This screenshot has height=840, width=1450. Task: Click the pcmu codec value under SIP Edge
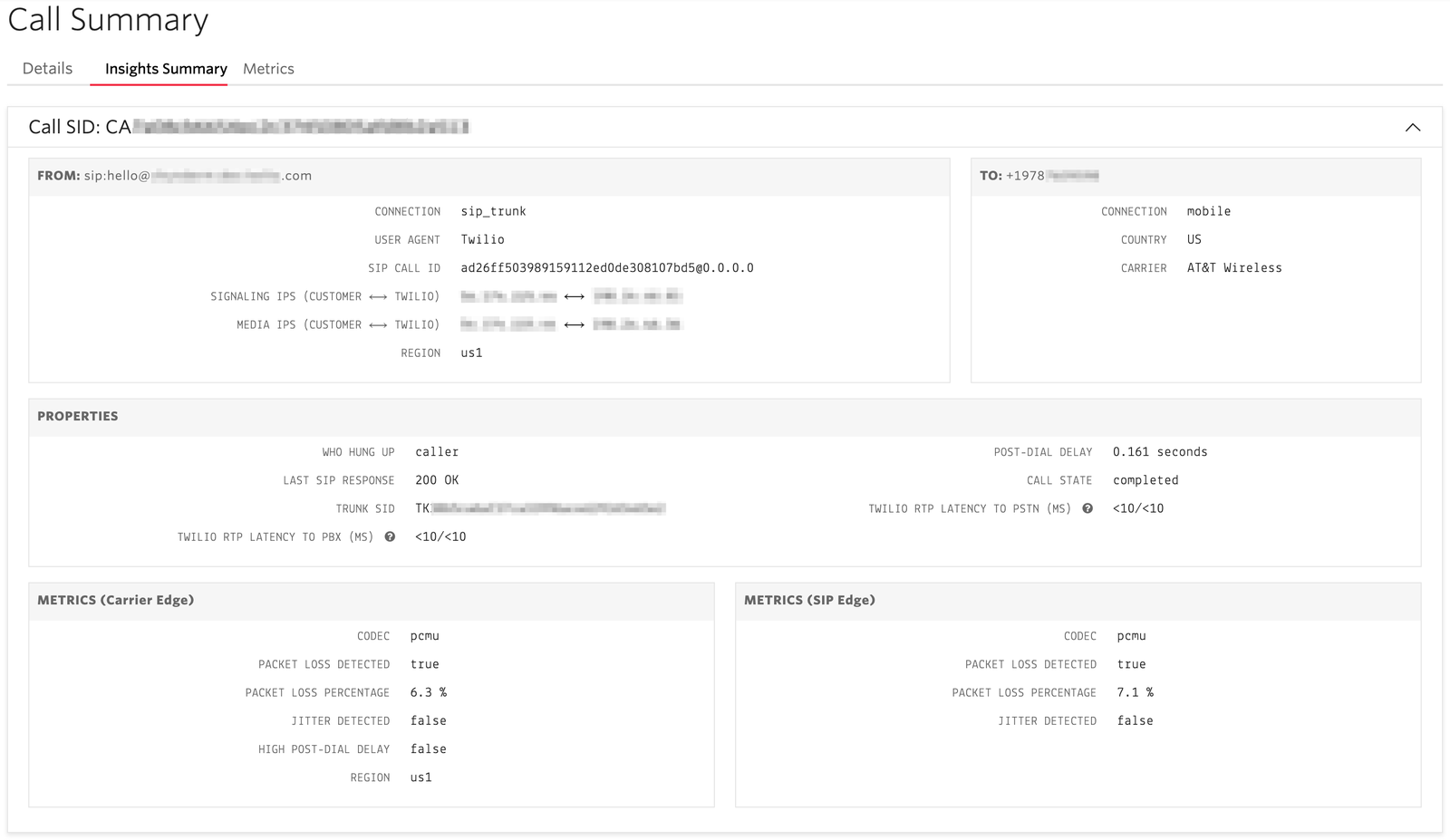pos(1132,635)
